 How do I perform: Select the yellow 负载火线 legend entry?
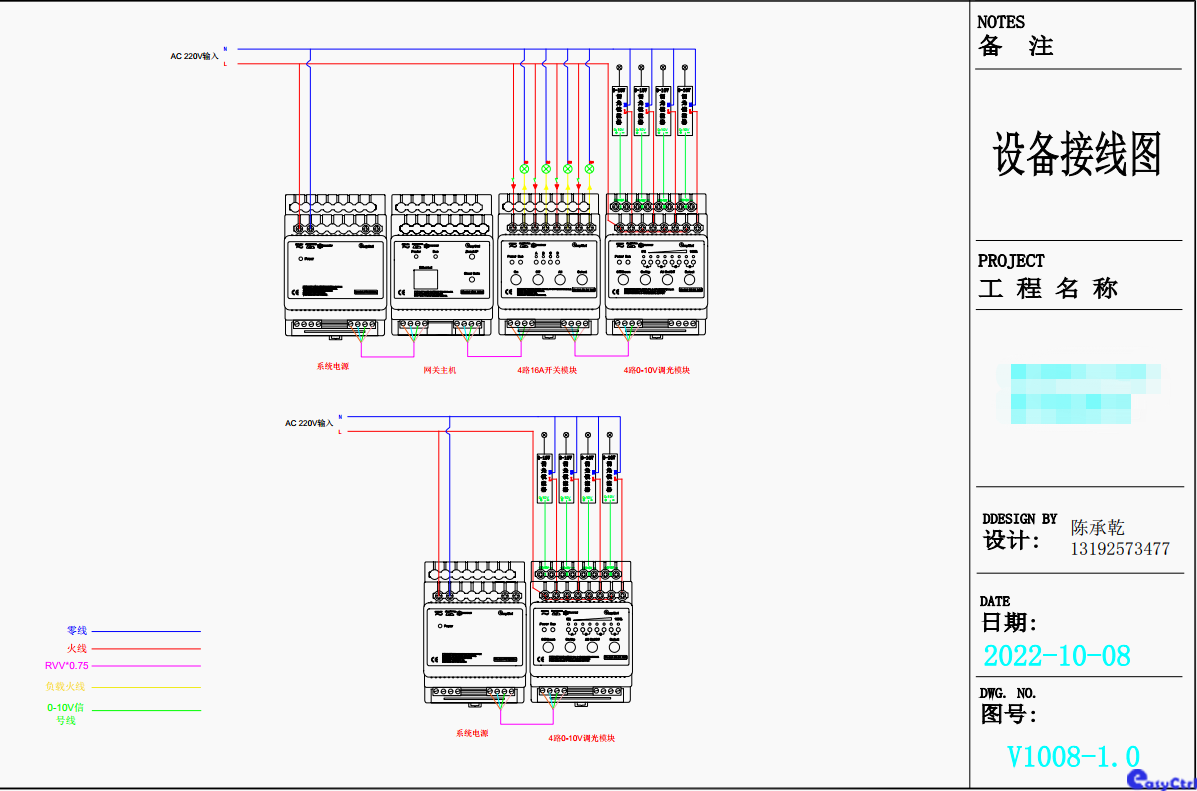[66, 687]
